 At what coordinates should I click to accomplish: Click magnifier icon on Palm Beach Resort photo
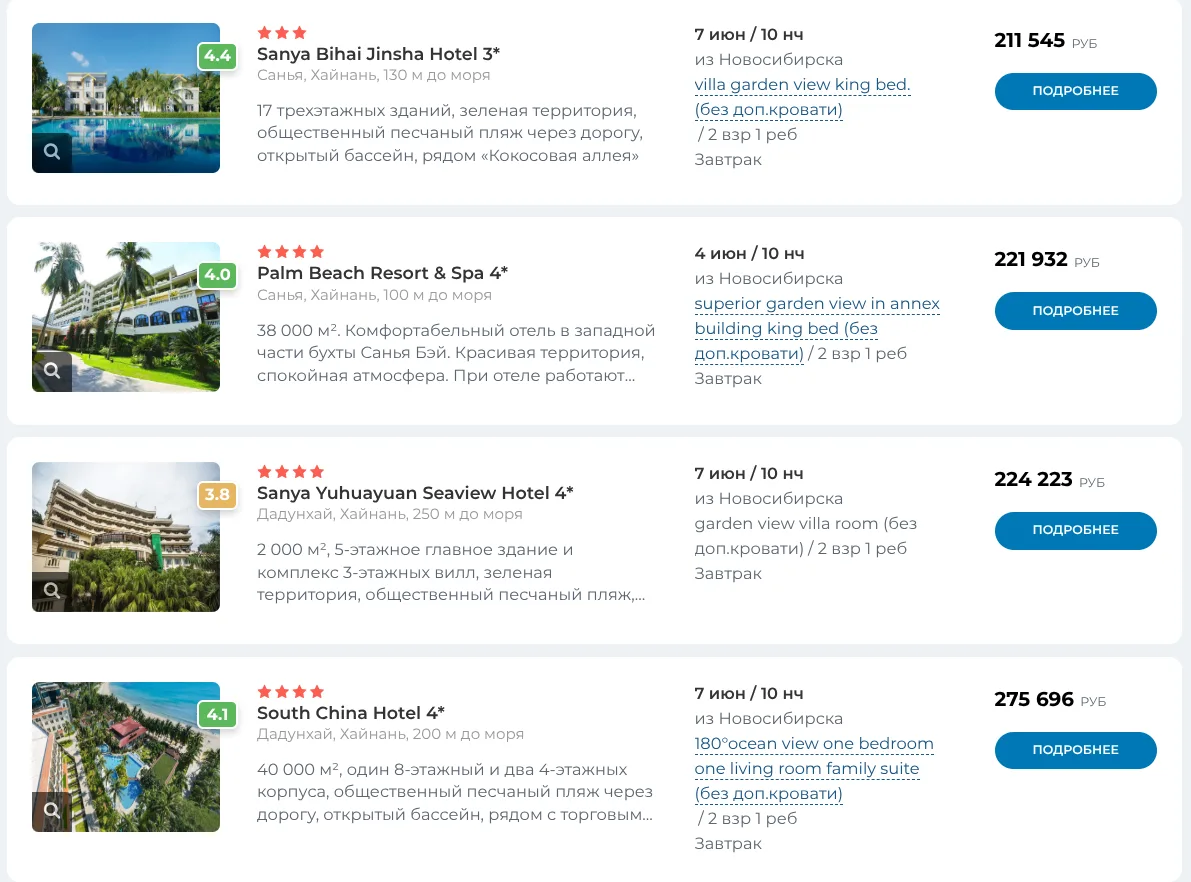click(x=52, y=371)
